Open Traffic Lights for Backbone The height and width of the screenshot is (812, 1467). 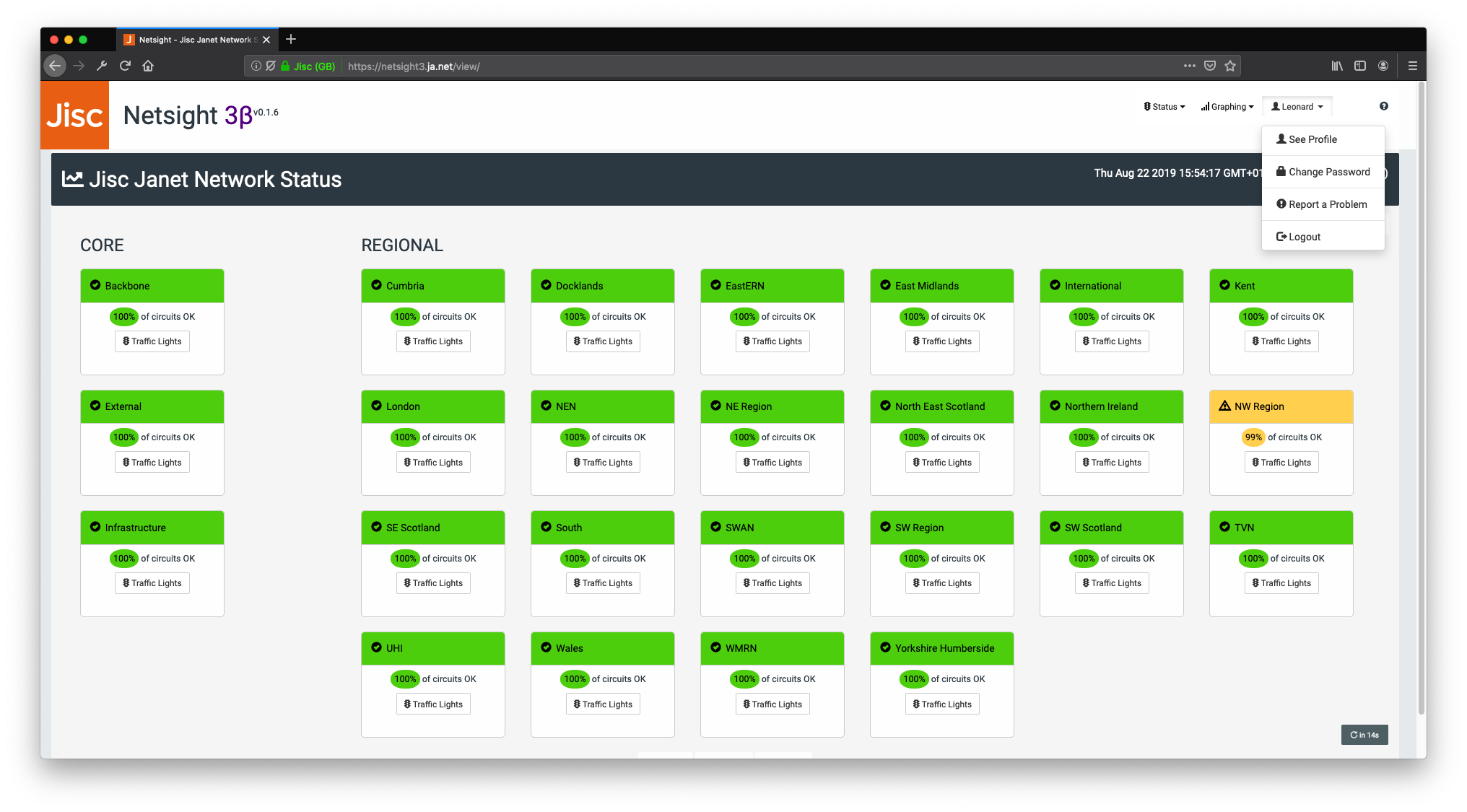click(152, 341)
